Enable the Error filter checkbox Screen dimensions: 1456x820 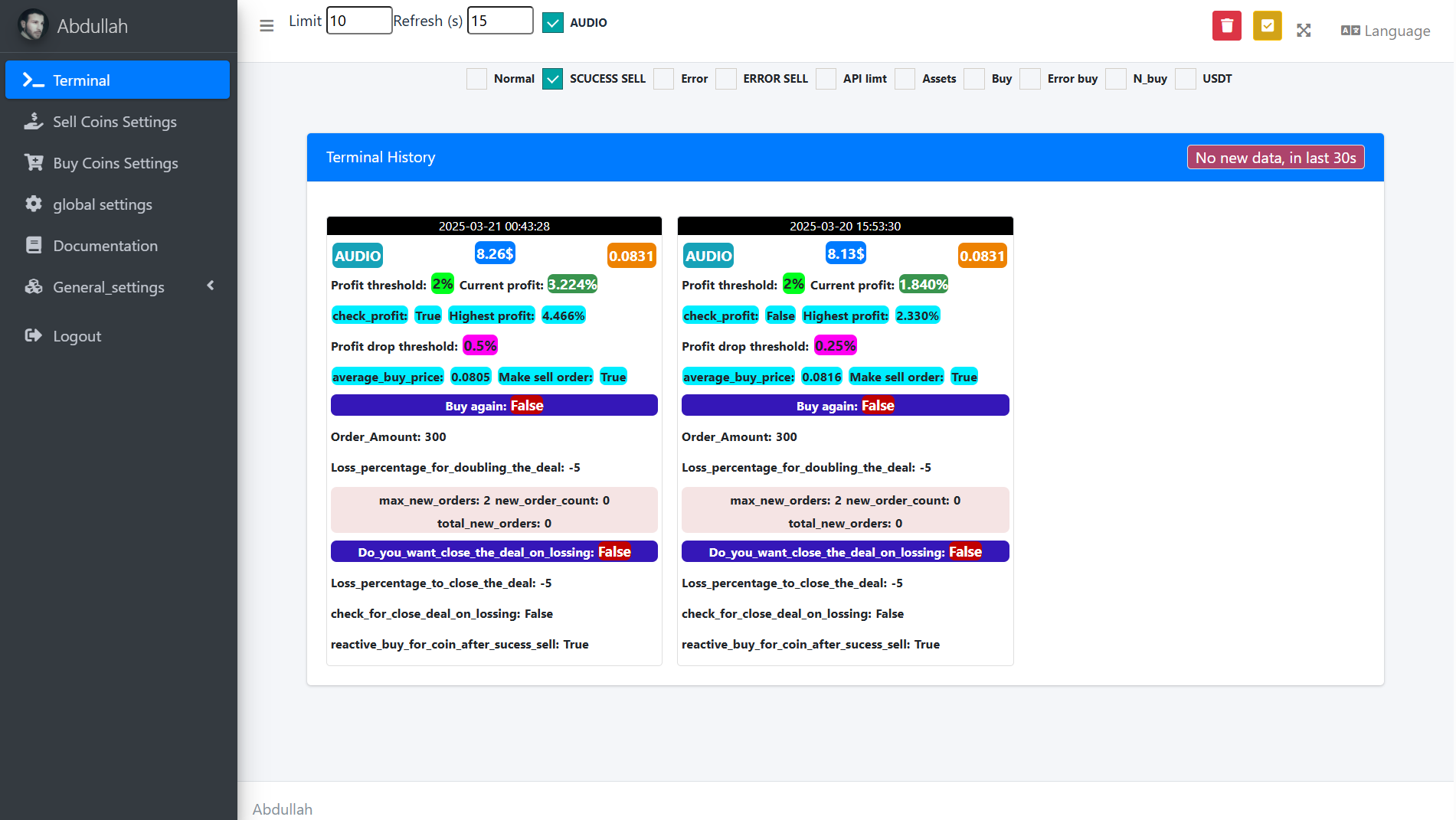pos(663,79)
